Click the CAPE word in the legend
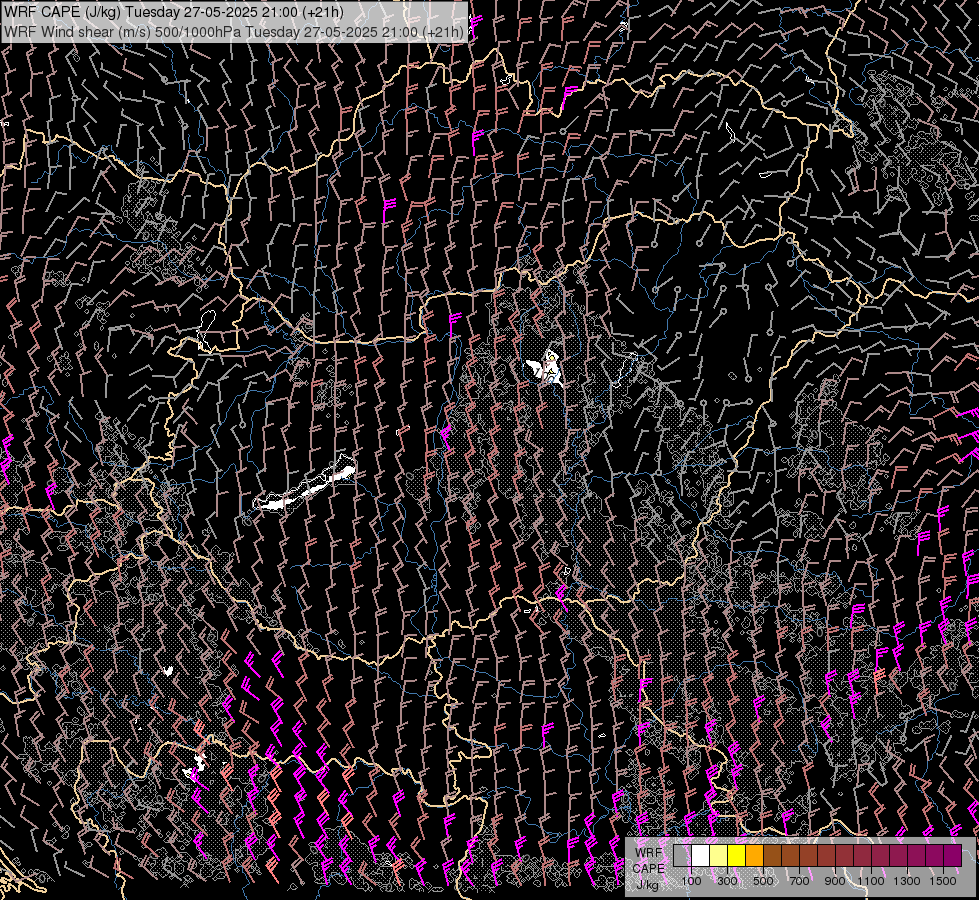 point(649,869)
